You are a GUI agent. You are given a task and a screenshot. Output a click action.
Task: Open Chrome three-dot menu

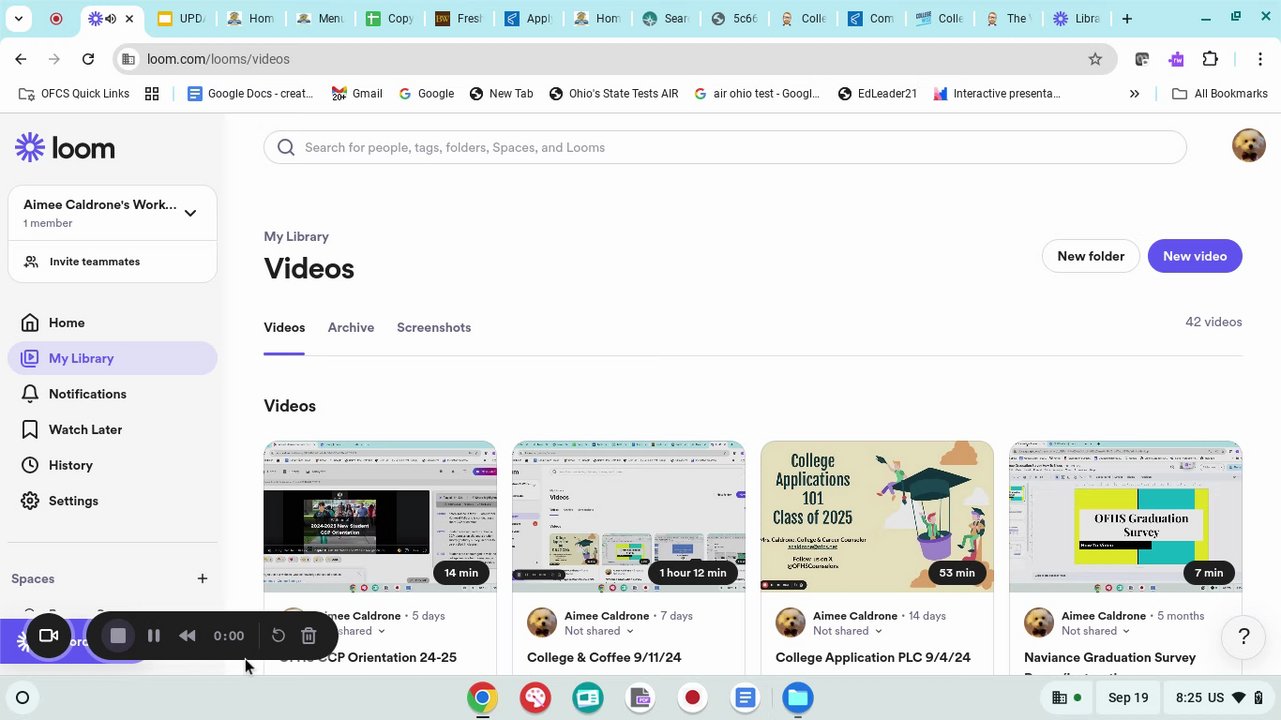click(1260, 59)
